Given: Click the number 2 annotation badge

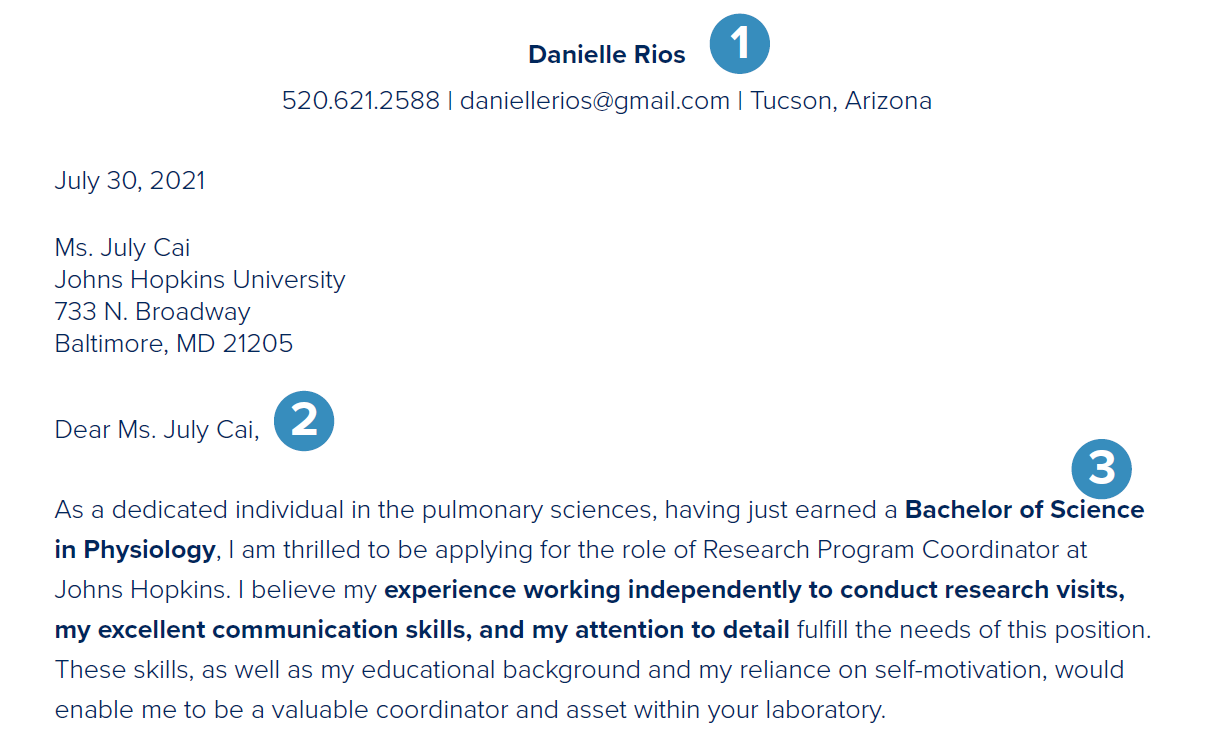Looking at the screenshot, I should 304,420.
